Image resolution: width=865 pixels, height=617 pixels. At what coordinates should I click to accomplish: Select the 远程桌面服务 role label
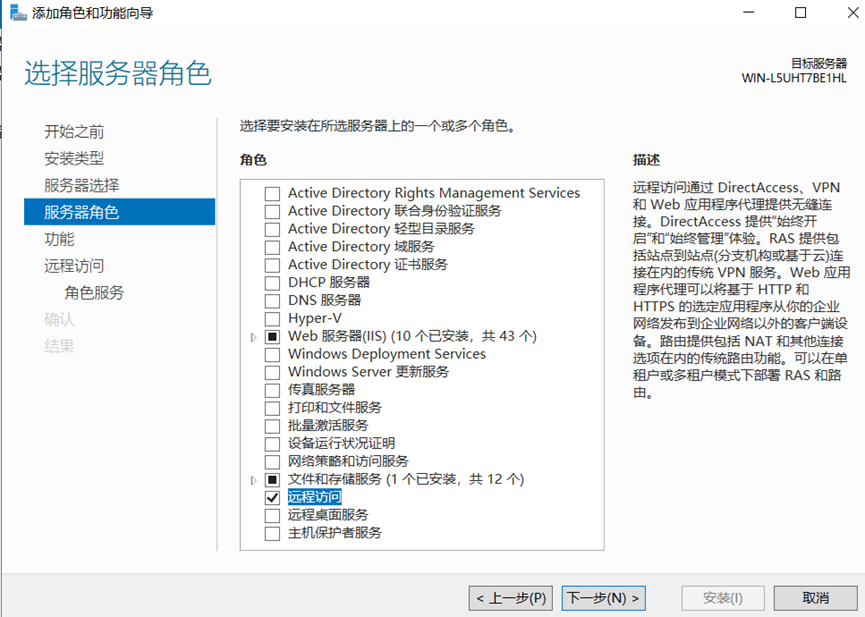coord(328,515)
